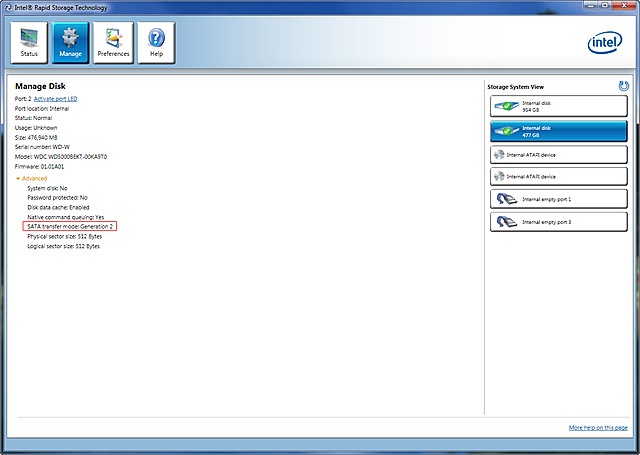Screen dimensions: 640x455
Task: Click the Activate port LED link
Action: tap(56, 99)
